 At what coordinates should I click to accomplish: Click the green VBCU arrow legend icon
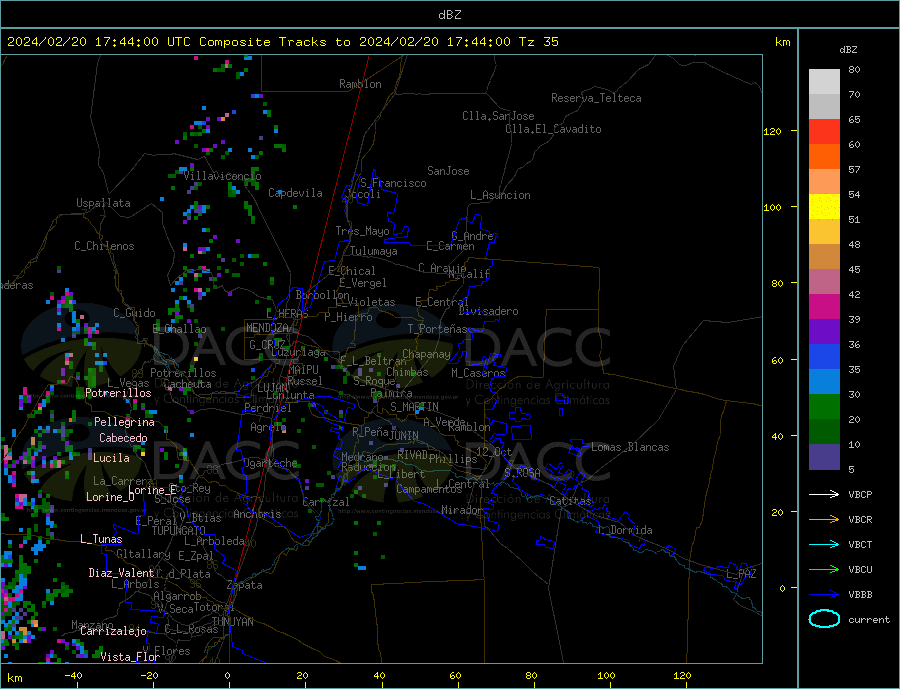tap(824, 570)
